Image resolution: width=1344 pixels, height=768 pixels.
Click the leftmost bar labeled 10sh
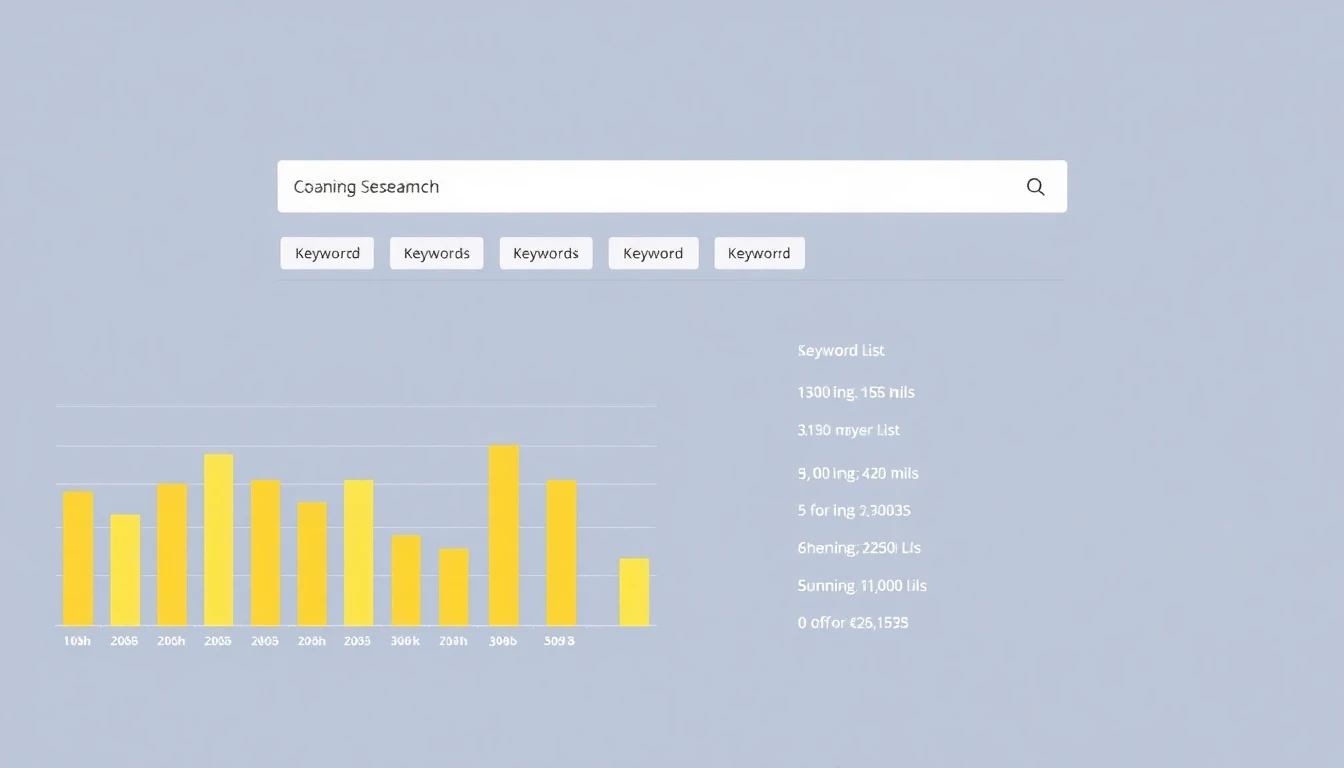pos(78,558)
